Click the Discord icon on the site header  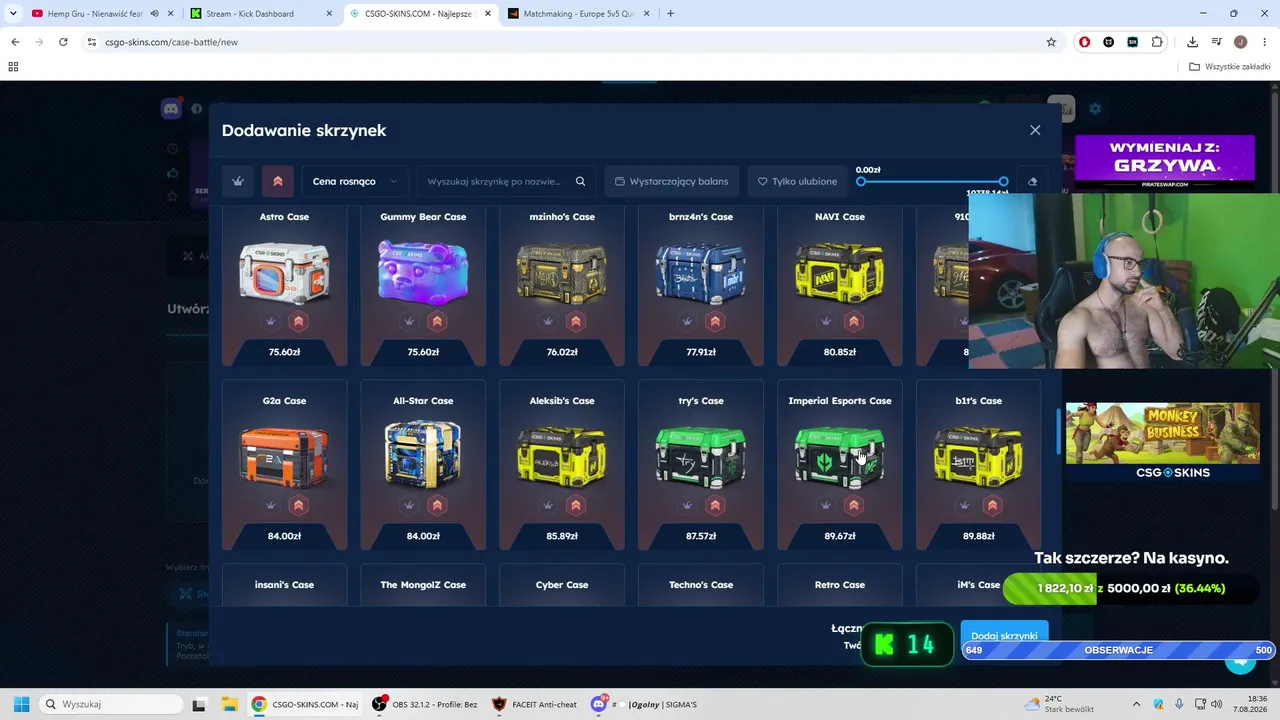click(171, 109)
